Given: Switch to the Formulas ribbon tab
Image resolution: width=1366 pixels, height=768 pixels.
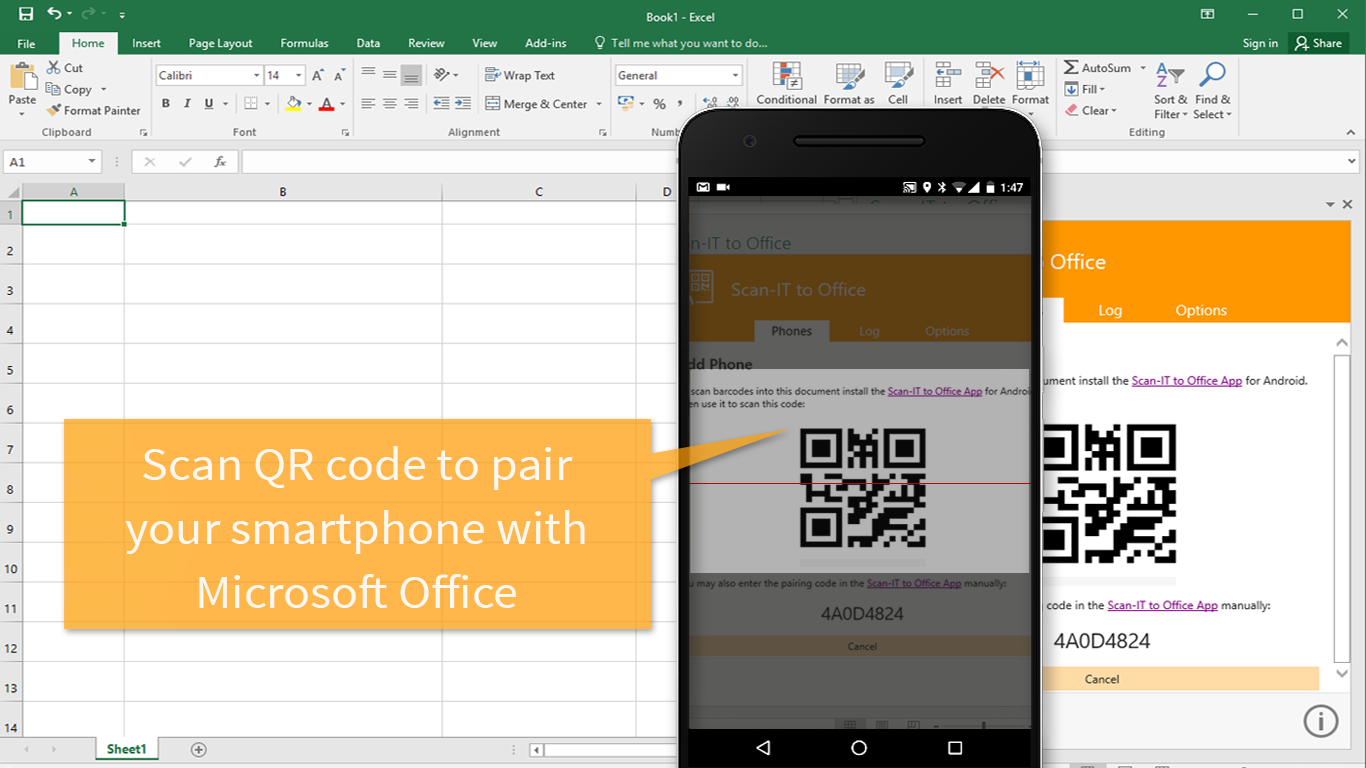Looking at the screenshot, I should click(304, 43).
